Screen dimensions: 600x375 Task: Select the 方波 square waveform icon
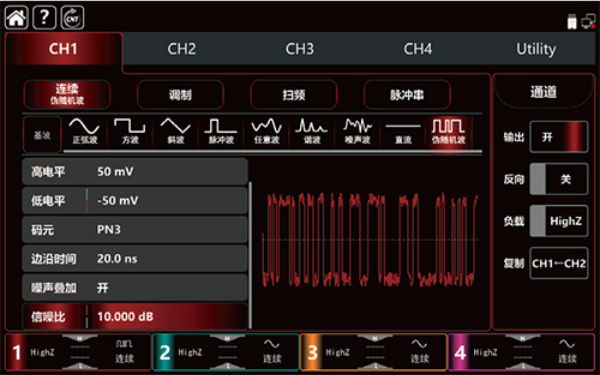[x=130, y=132]
